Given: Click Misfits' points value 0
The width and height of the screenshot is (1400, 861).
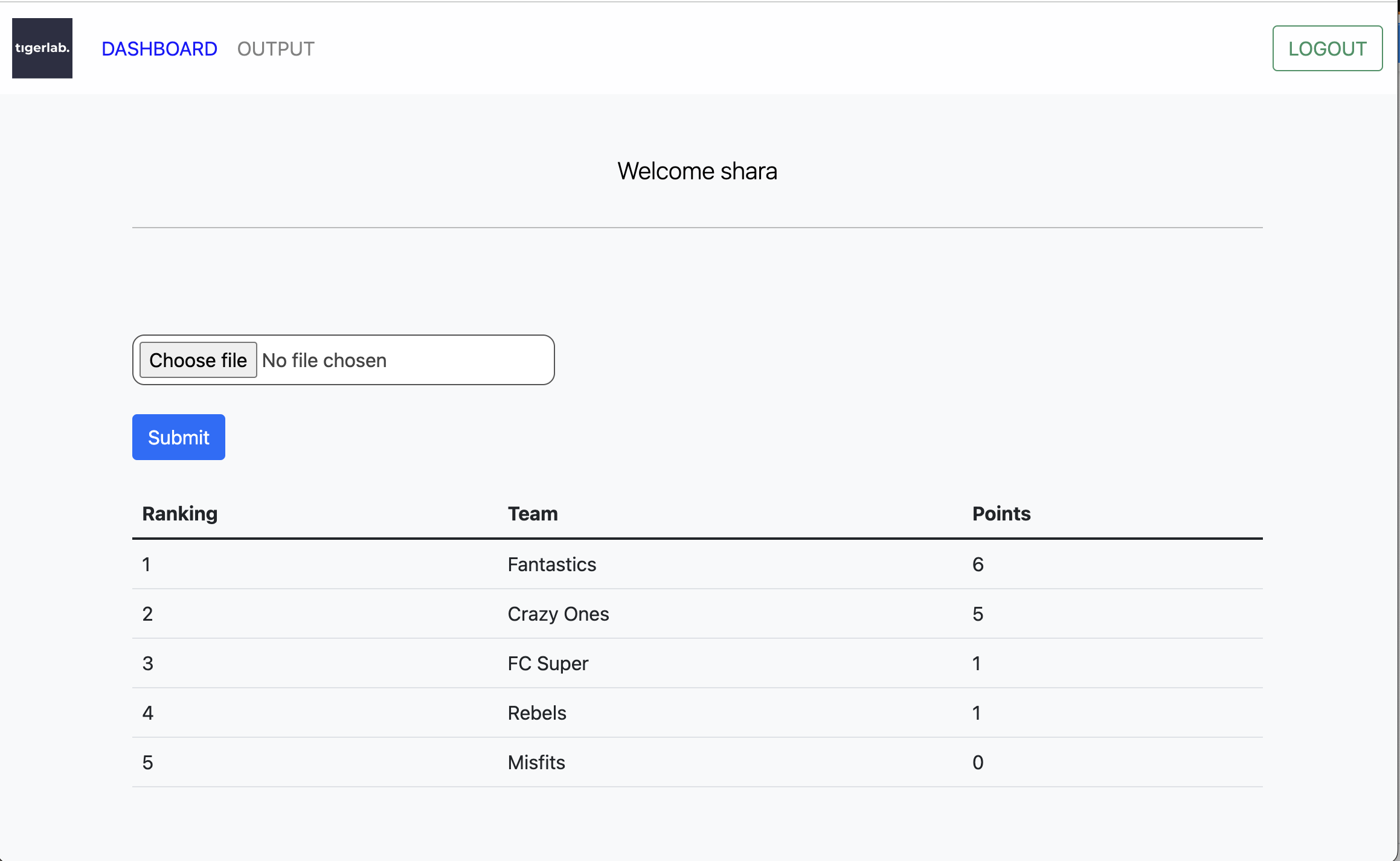Looking at the screenshot, I should pyautogui.click(x=978, y=763).
